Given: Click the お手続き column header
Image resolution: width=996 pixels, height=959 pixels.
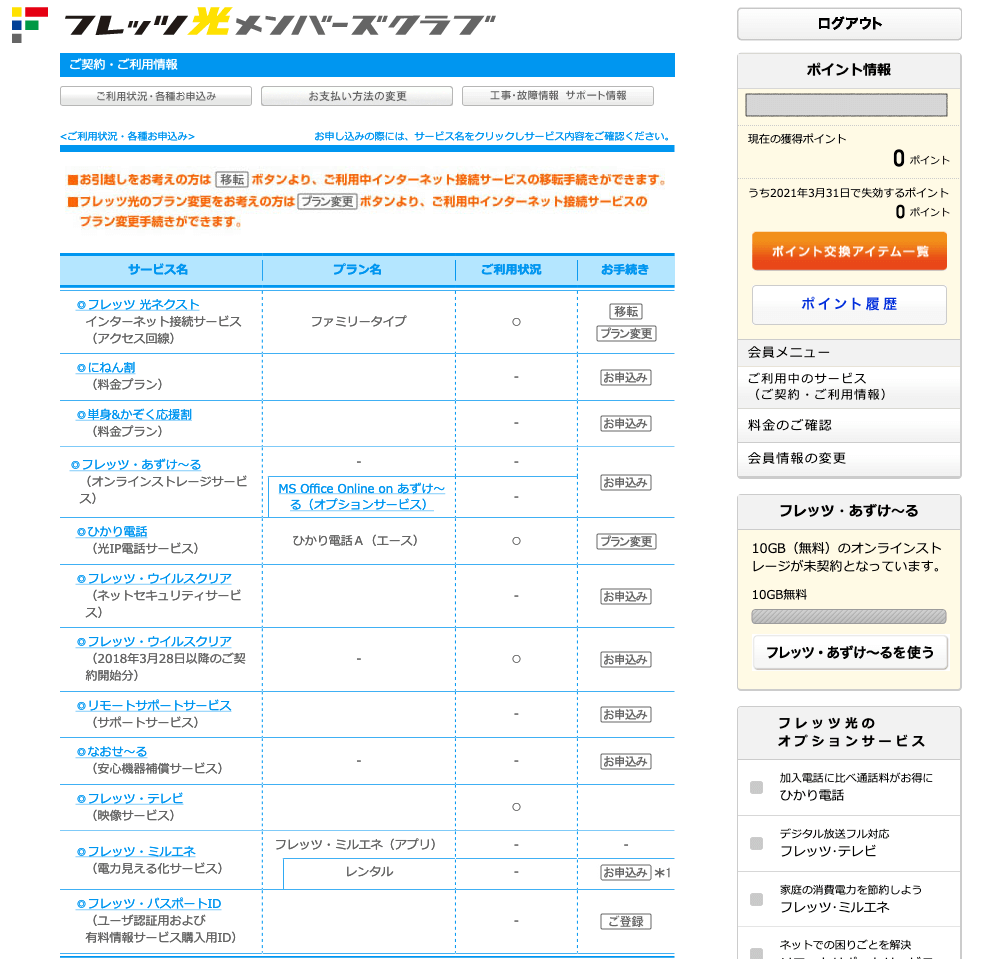Looking at the screenshot, I should point(625,270).
